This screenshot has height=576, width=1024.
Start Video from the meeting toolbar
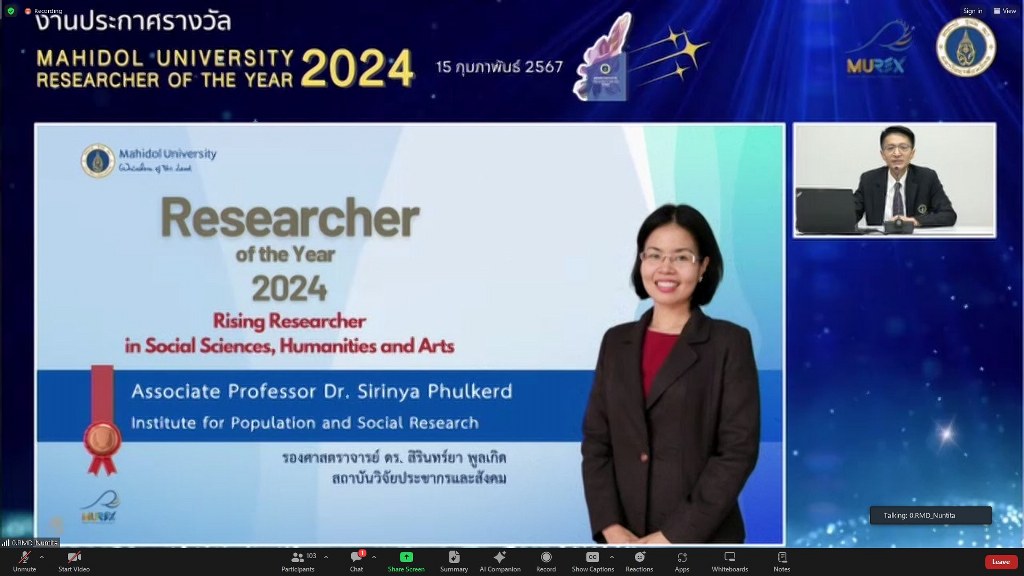74,561
